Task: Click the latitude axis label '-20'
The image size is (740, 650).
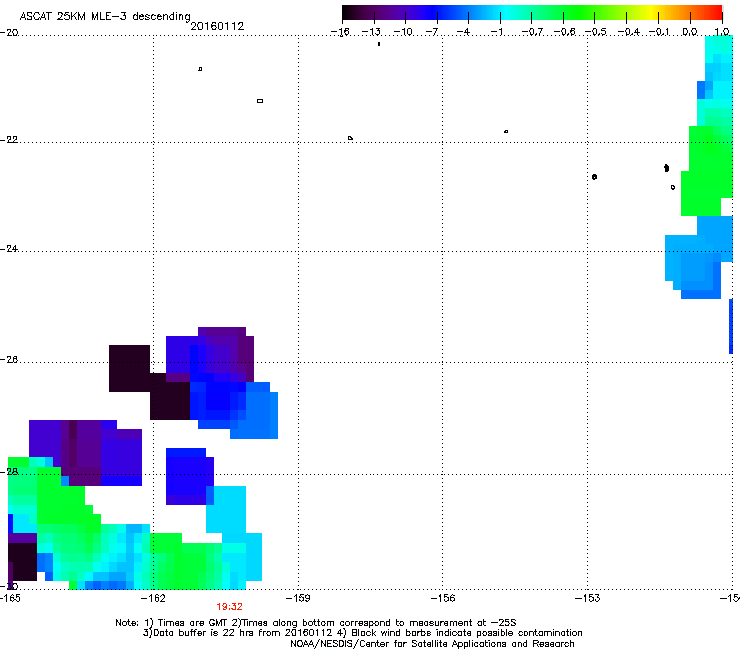Action: 9,33
